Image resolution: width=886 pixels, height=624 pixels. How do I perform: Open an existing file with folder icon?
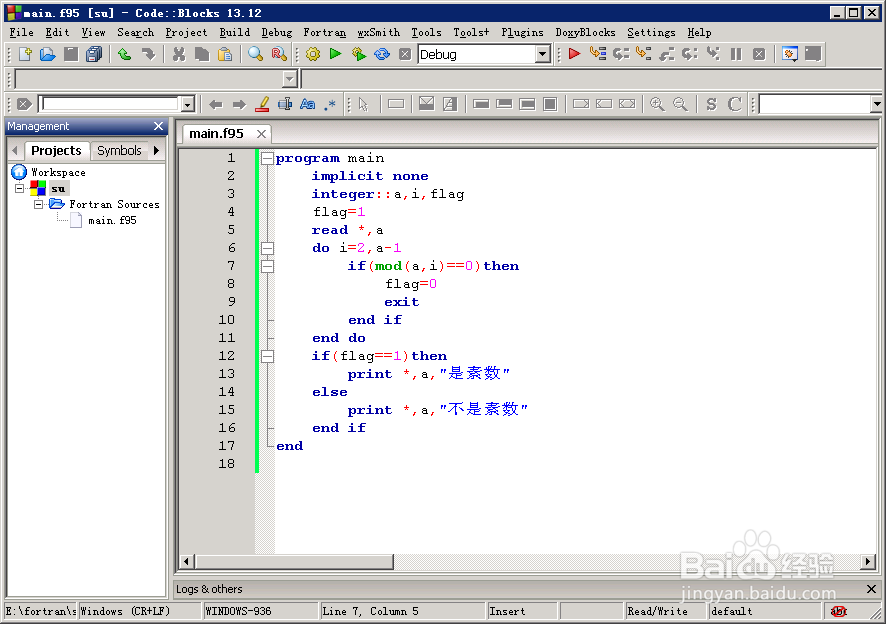[48, 54]
